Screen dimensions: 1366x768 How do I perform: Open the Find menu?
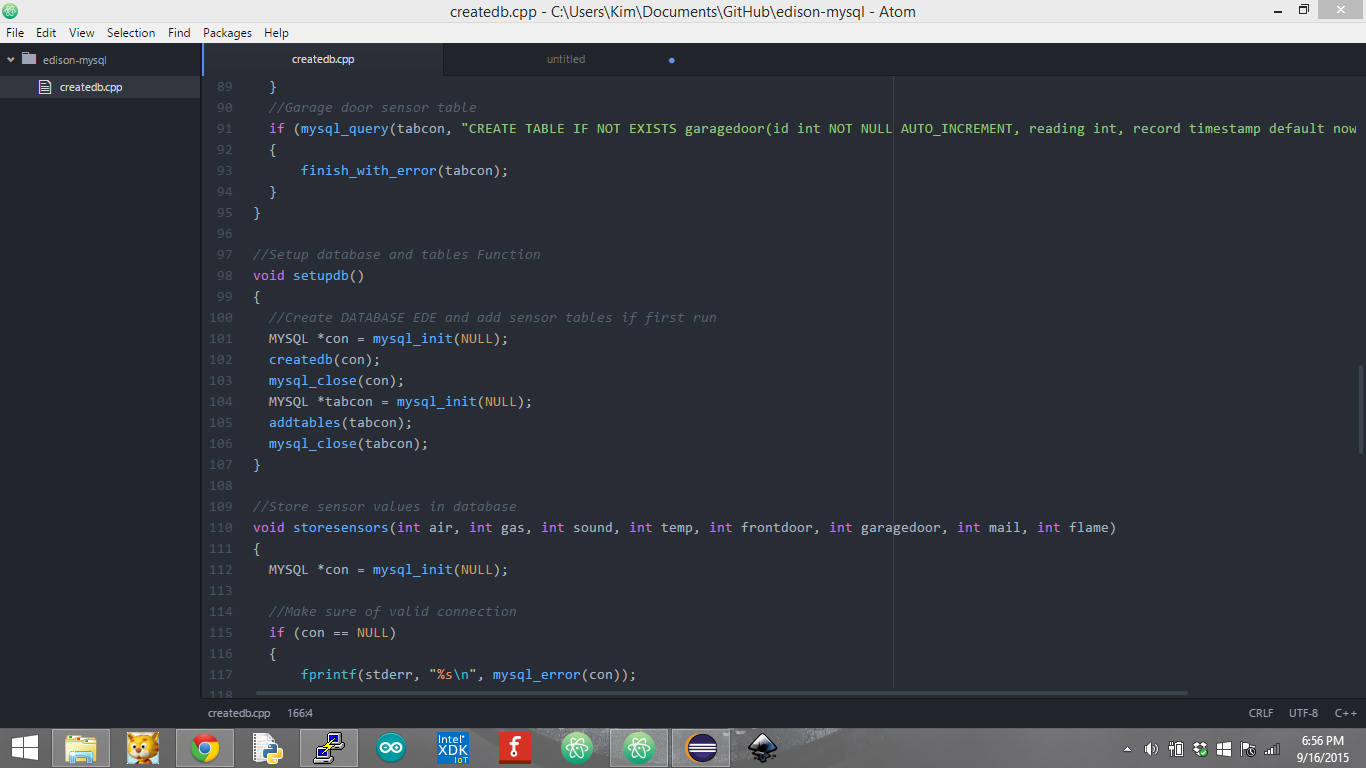click(179, 33)
